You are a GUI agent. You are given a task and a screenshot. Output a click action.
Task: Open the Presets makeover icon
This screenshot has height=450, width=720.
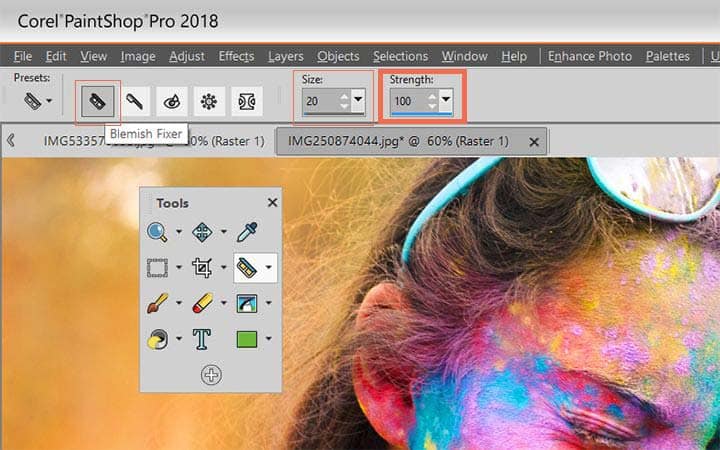[33, 101]
